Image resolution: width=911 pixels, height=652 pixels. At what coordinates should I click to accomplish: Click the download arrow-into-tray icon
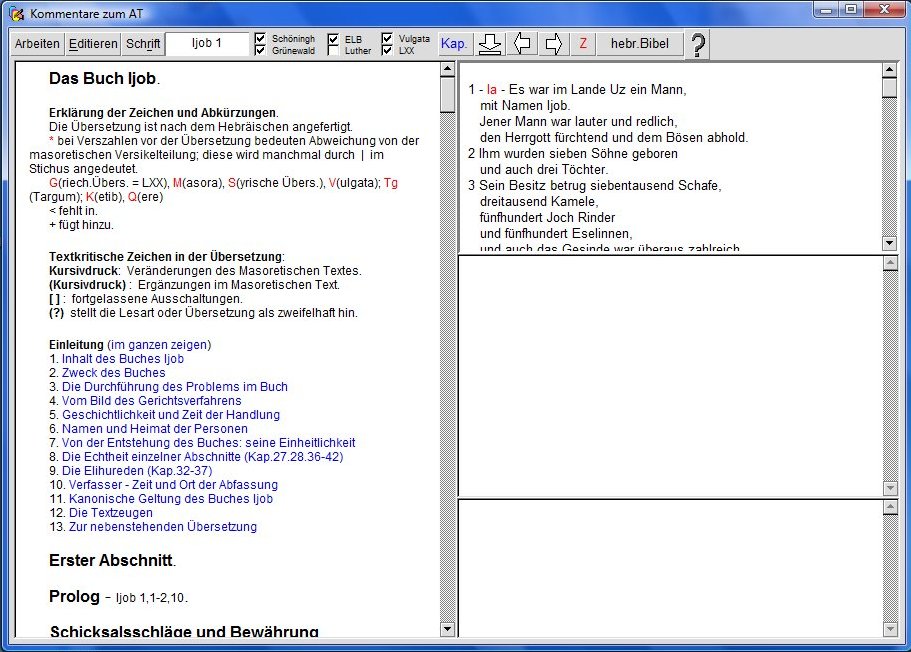click(490, 44)
